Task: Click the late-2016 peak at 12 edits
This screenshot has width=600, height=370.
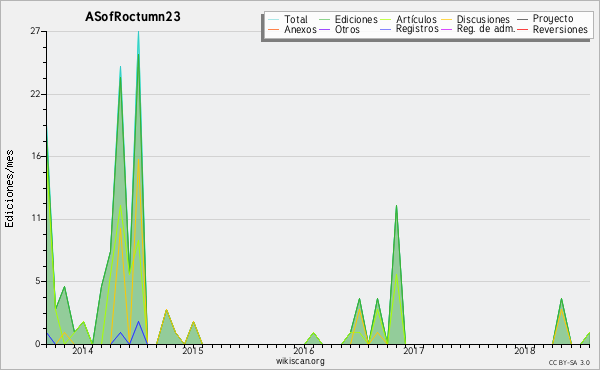Action: 396,207
